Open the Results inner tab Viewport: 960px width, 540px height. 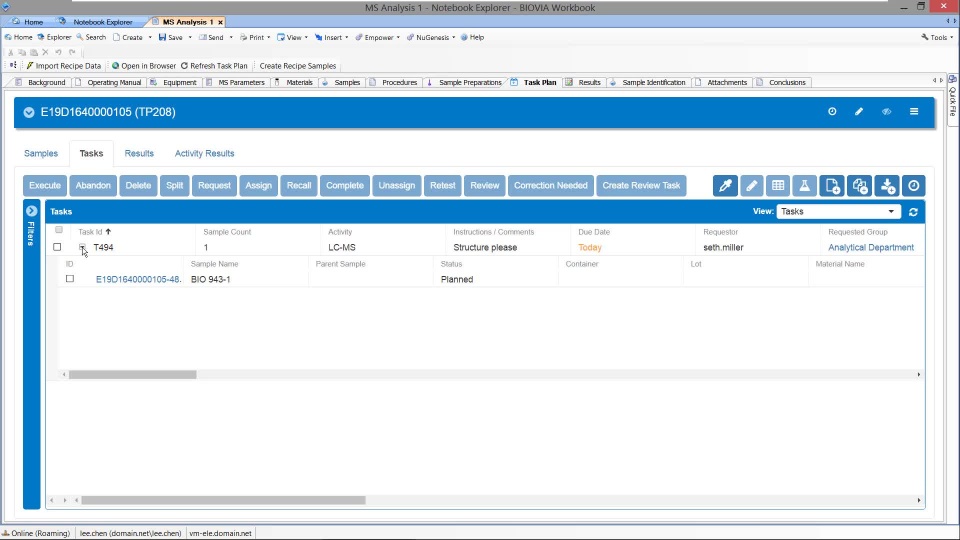click(x=139, y=153)
